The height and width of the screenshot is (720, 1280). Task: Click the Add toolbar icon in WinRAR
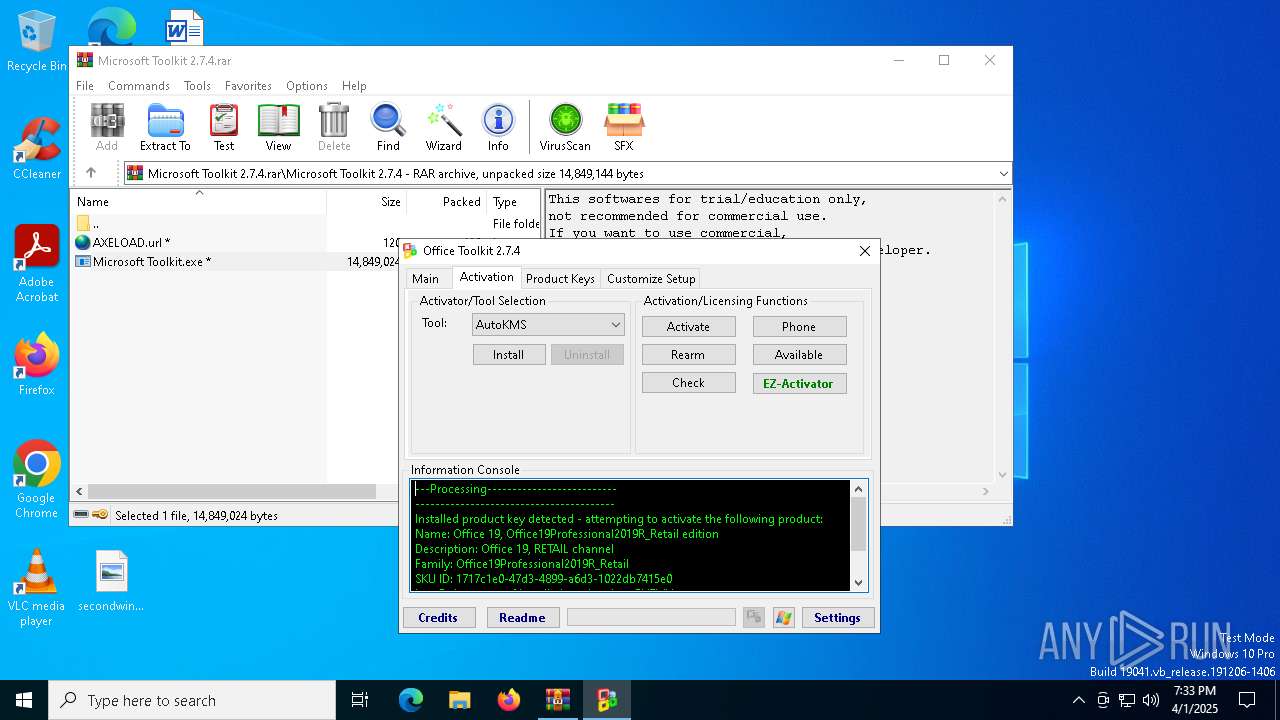pos(107,127)
